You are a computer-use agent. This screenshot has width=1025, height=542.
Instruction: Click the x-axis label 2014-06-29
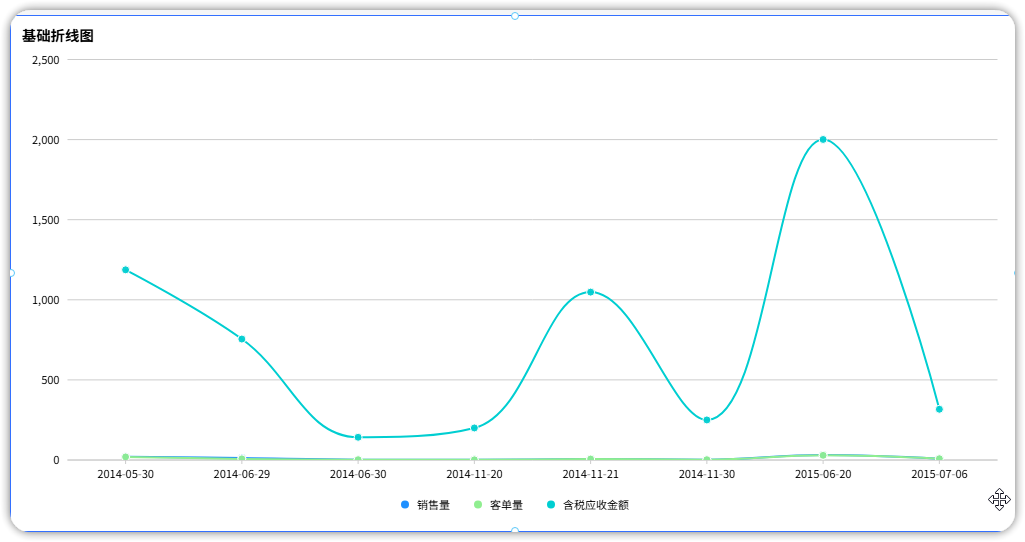(x=242, y=474)
